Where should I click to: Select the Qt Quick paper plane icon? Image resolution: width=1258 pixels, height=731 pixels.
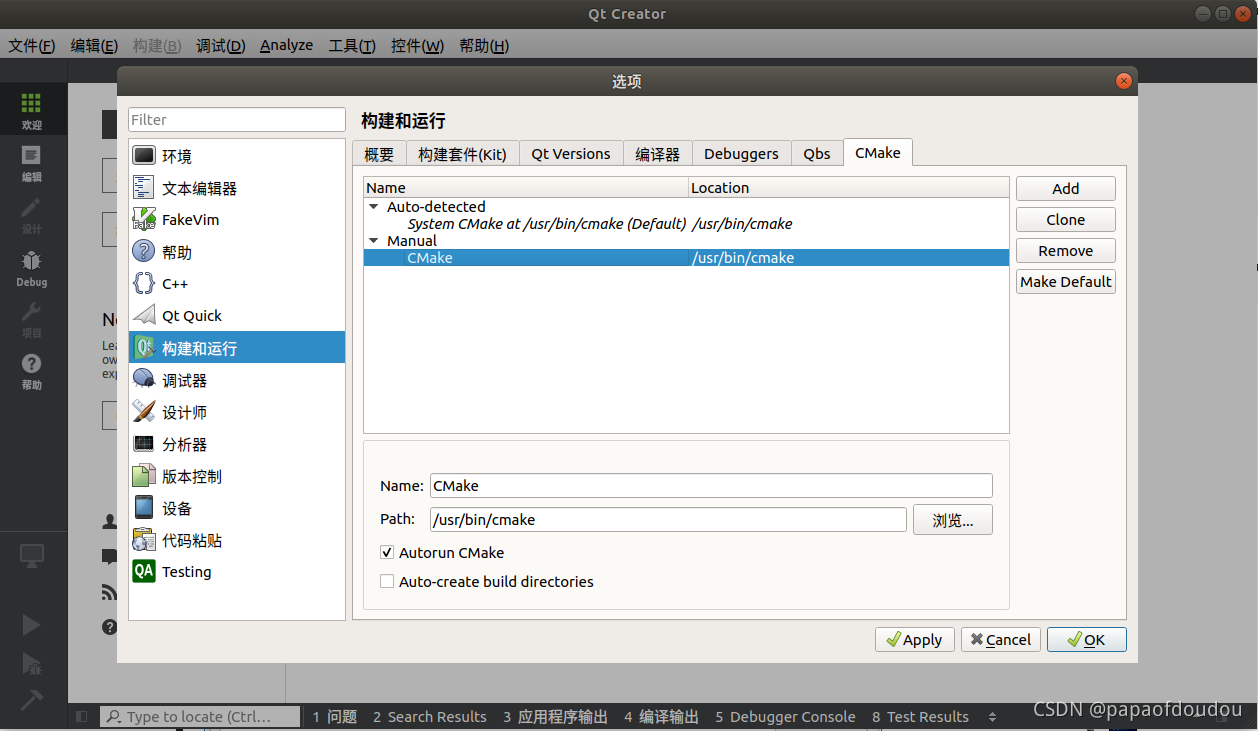[x=145, y=316]
